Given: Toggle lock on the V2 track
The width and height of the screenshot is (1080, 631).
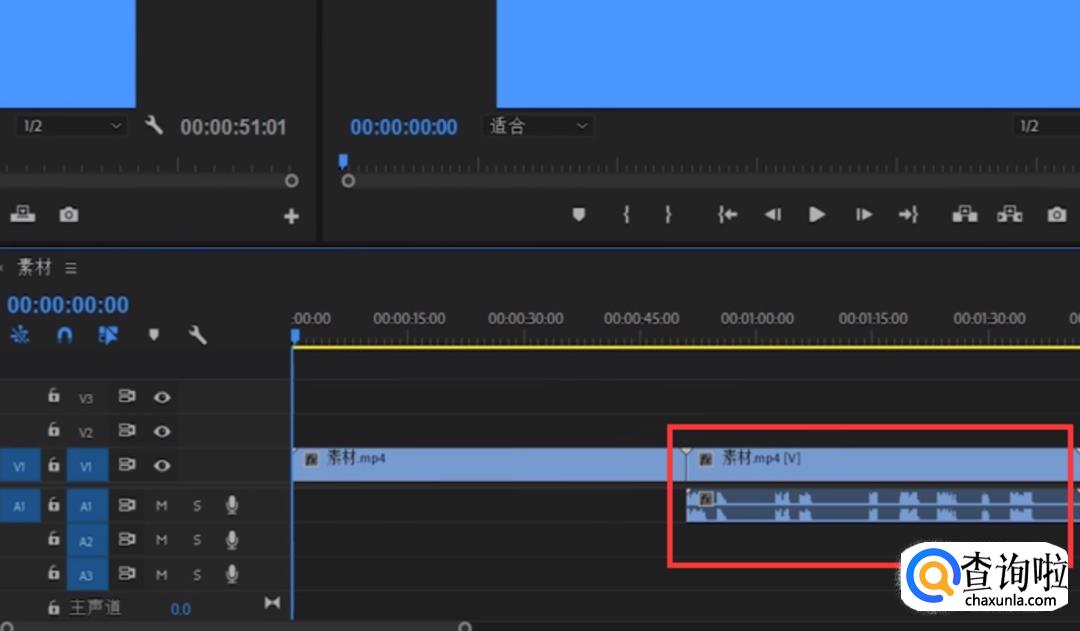Looking at the screenshot, I should (x=54, y=431).
